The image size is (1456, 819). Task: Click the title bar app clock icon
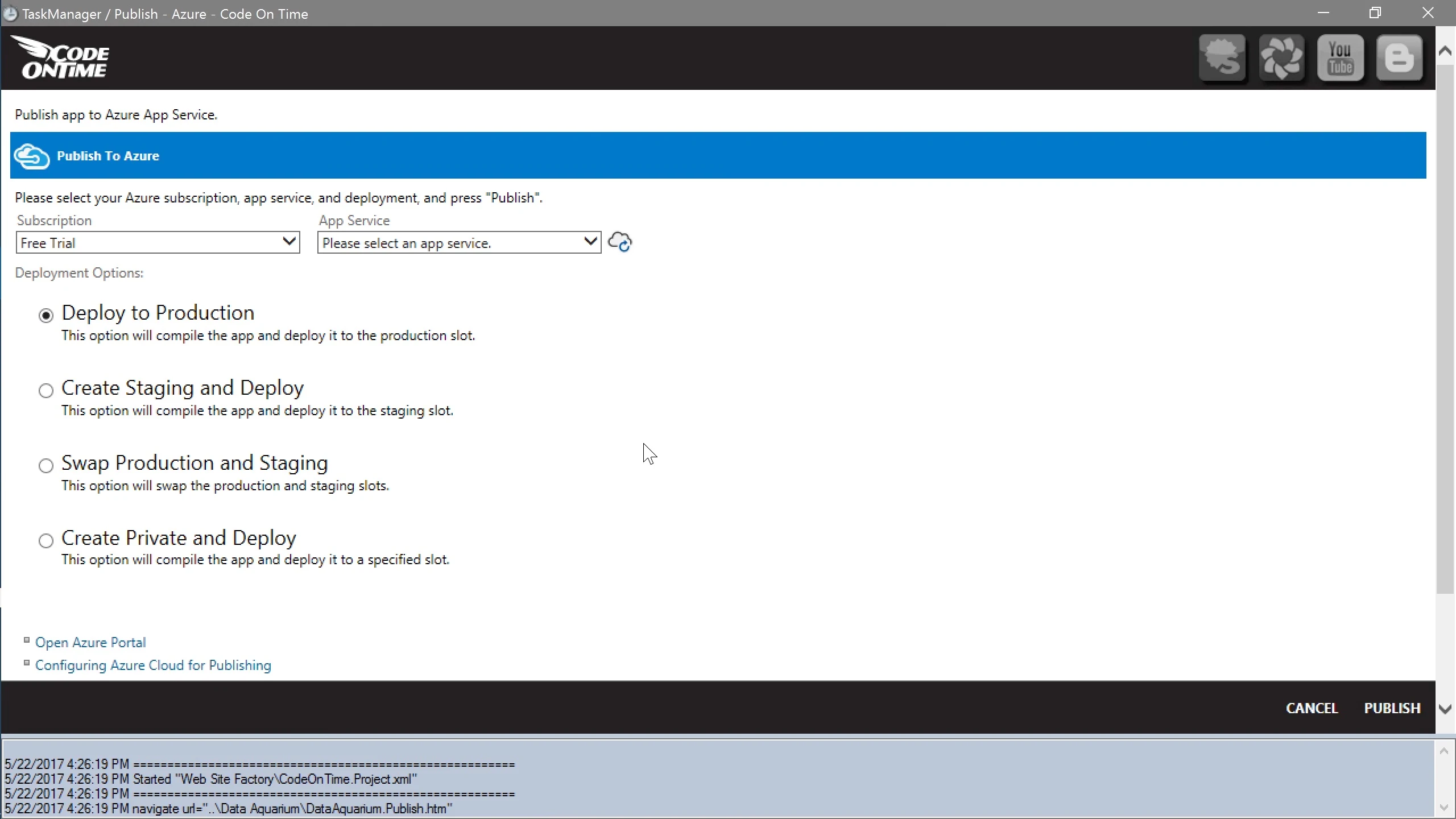pyautogui.click(x=10, y=14)
